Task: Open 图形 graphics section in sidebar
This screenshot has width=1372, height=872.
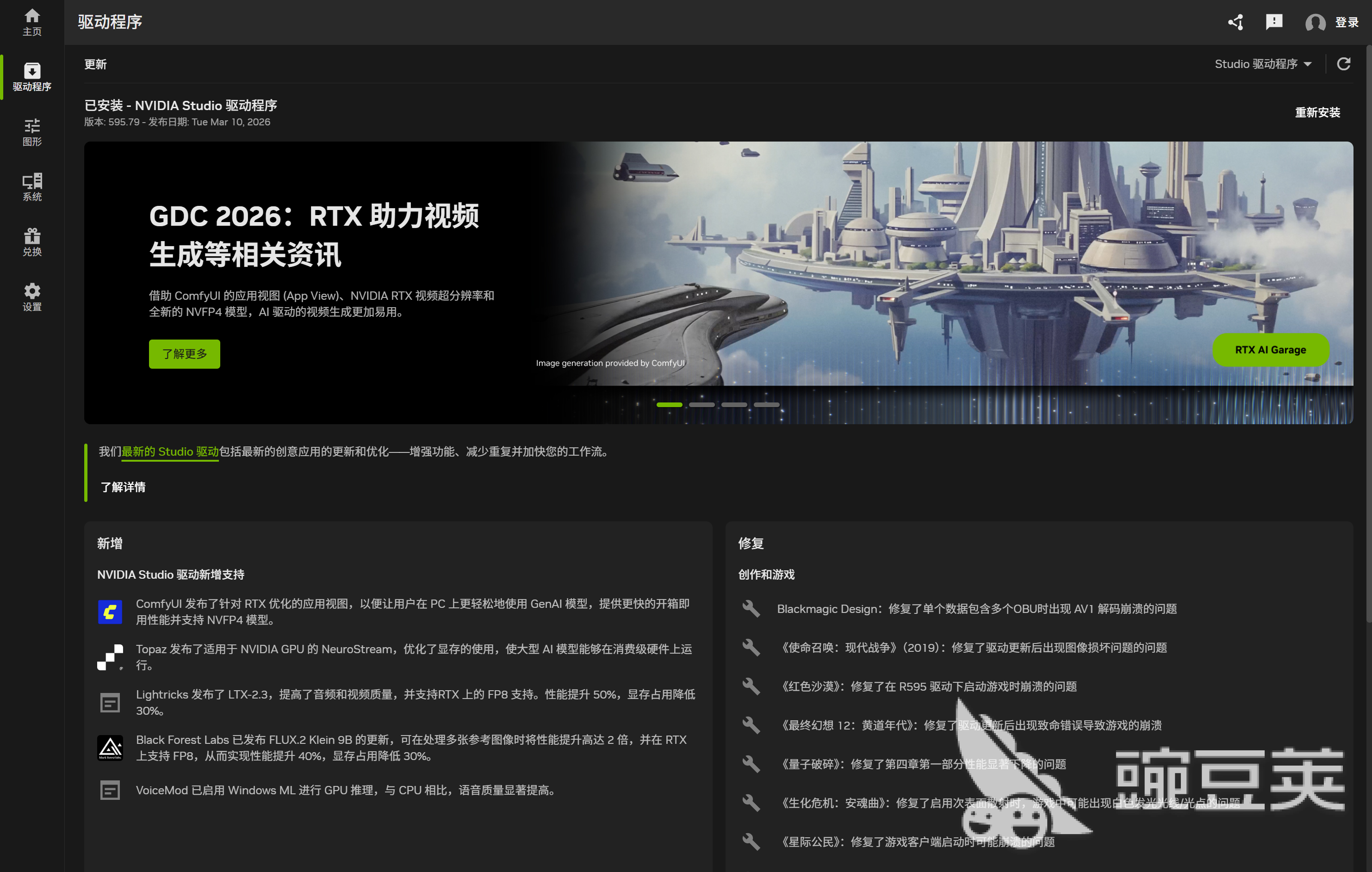Action: click(x=32, y=132)
